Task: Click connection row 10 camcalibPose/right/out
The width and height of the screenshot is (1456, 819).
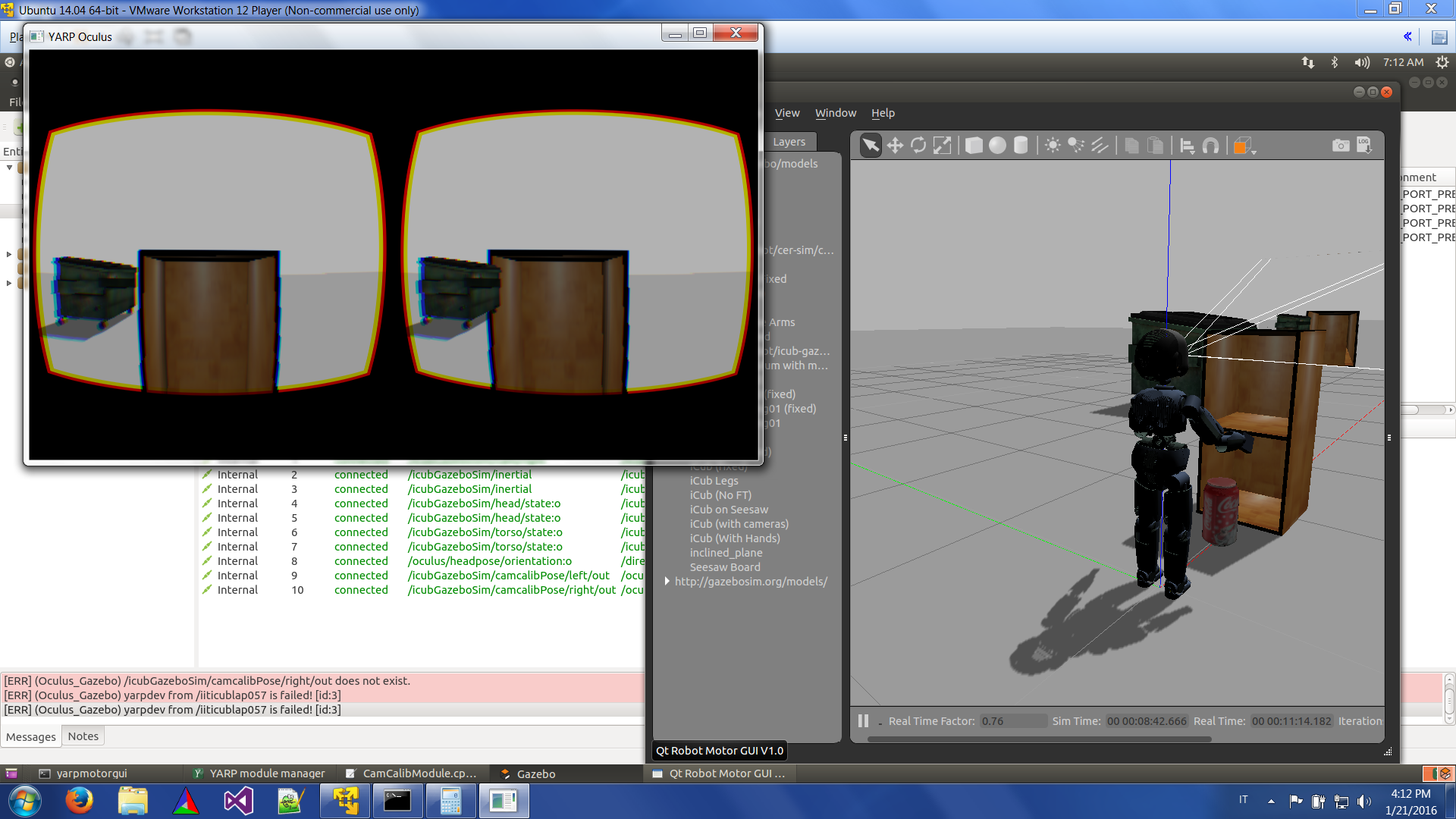Action: click(422, 590)
